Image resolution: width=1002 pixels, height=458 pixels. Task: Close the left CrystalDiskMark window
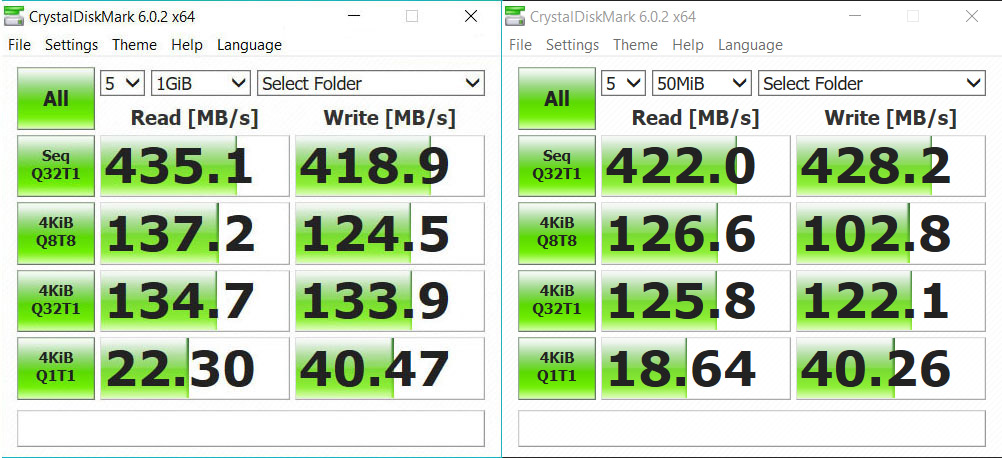[x=471, y=17]
